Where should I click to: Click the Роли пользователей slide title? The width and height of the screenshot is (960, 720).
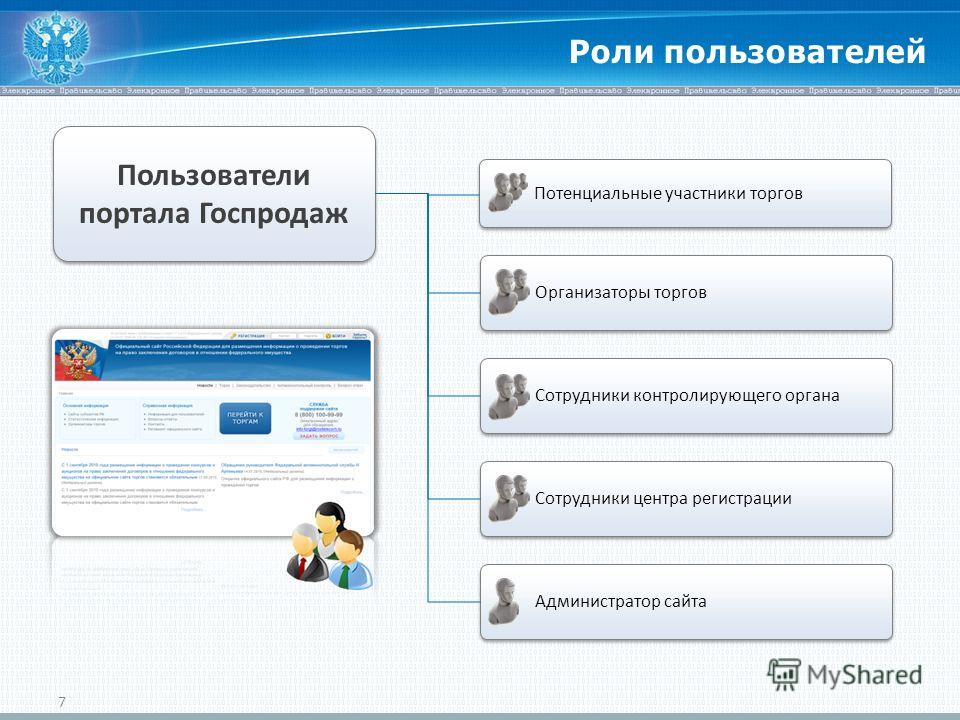click(747, 51)
